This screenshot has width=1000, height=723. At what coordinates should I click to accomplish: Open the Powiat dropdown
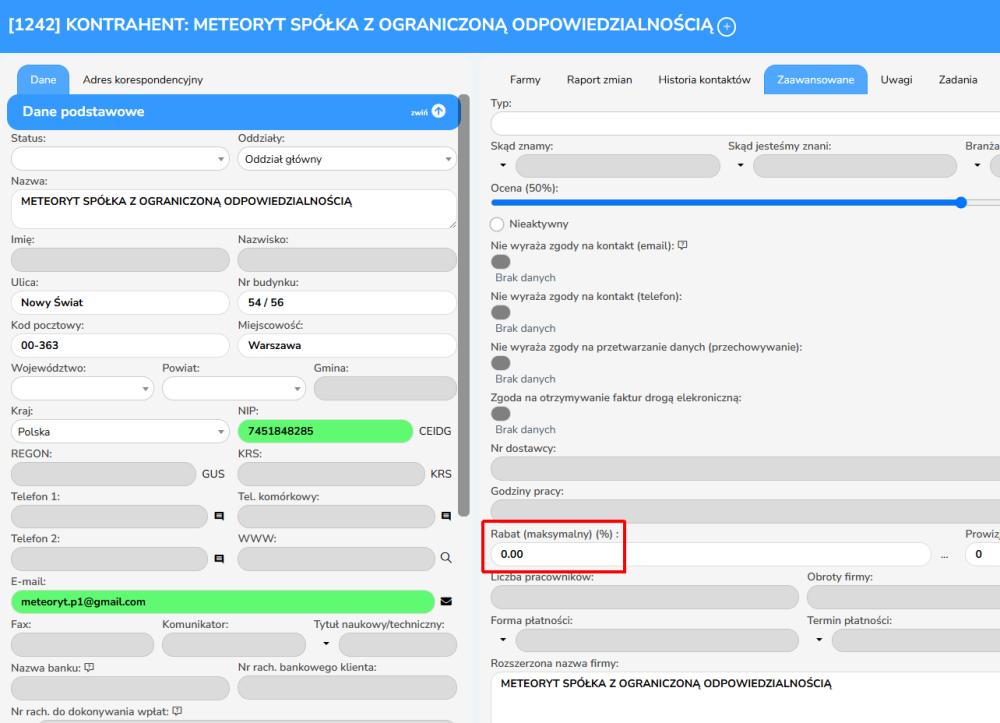click(233, 388)
